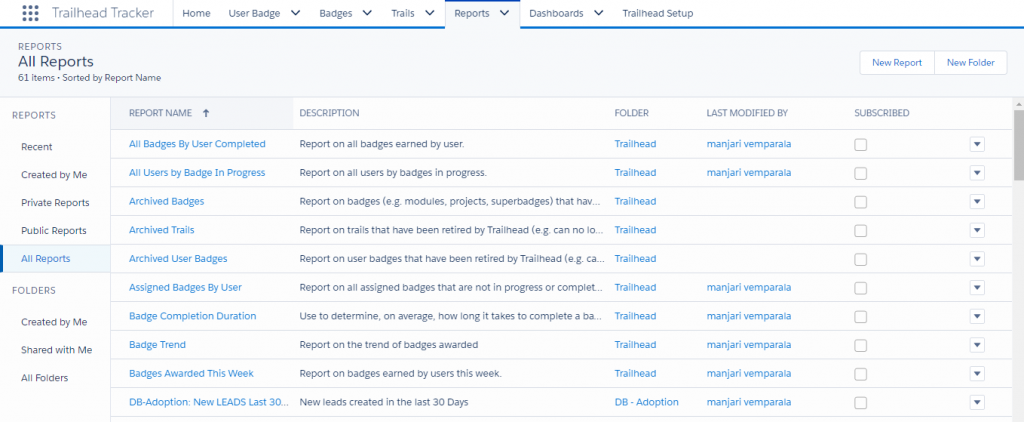The width and height of the screenshot is (1024, 422).
Task: Open row actions menu for Archived Trails
Action: (x=977, y=231)
